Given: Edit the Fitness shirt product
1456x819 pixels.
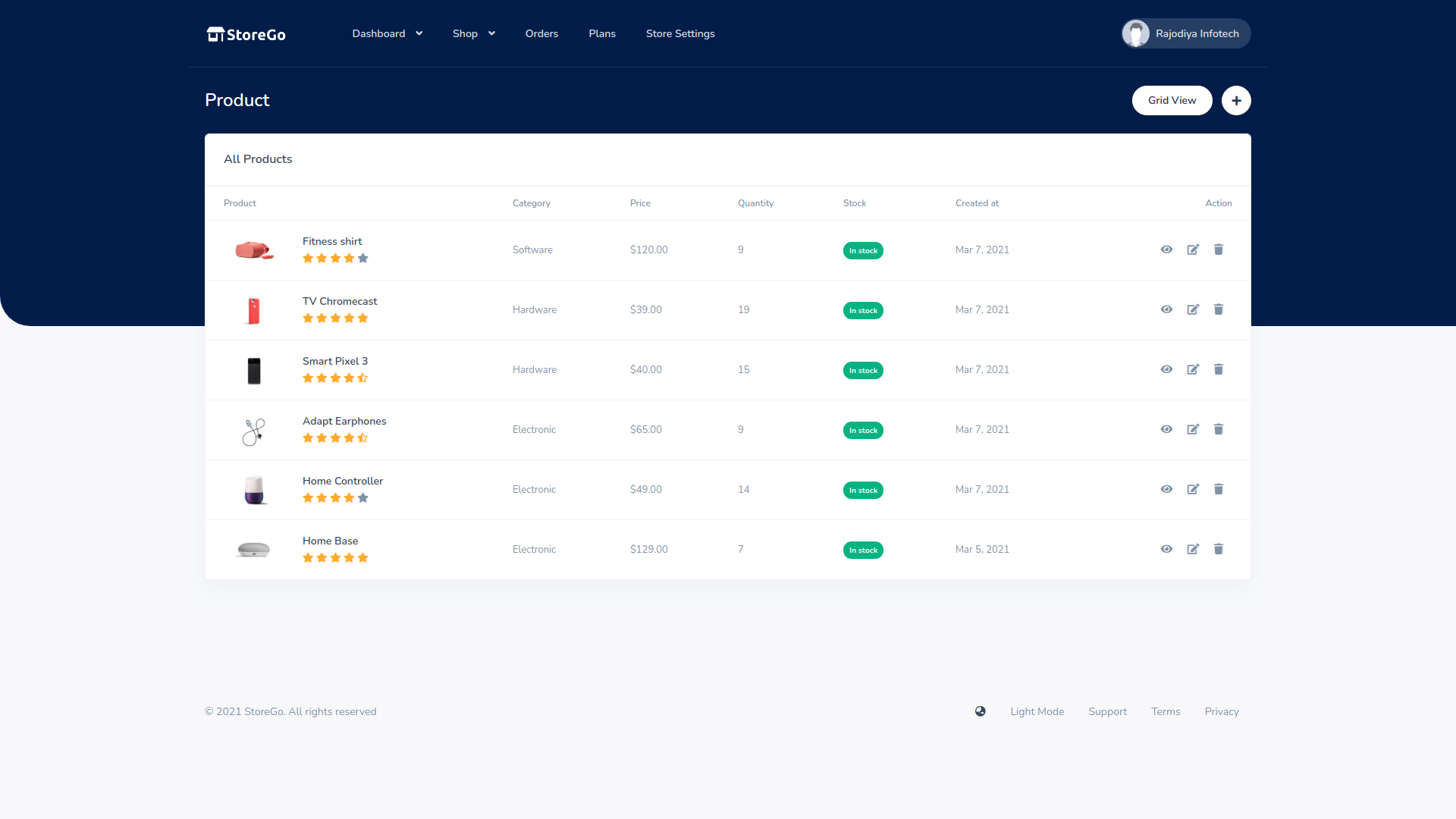Looking at the screenshot, I should 1193,249.
